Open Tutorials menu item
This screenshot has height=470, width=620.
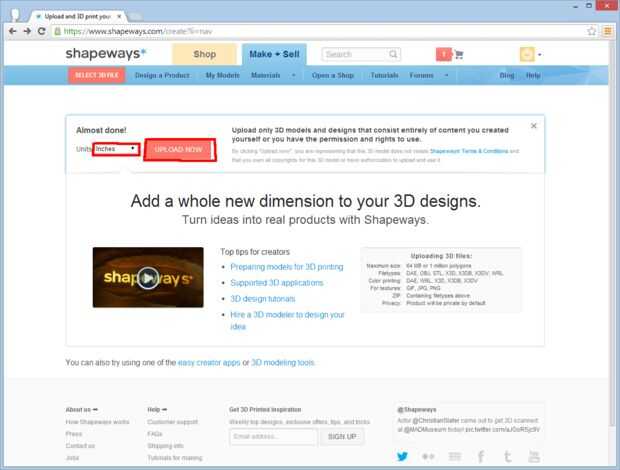(x=384, y=75)
